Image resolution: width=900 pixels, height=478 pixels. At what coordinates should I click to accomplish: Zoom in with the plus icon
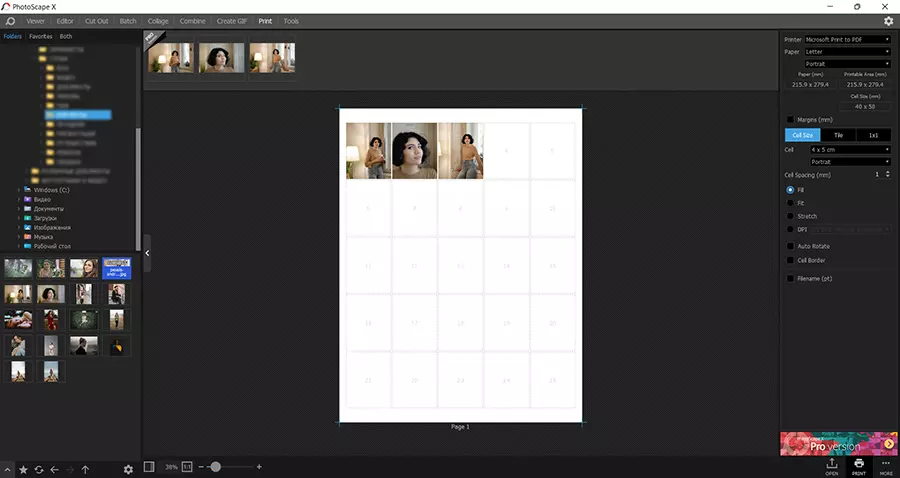coord(259,467)
